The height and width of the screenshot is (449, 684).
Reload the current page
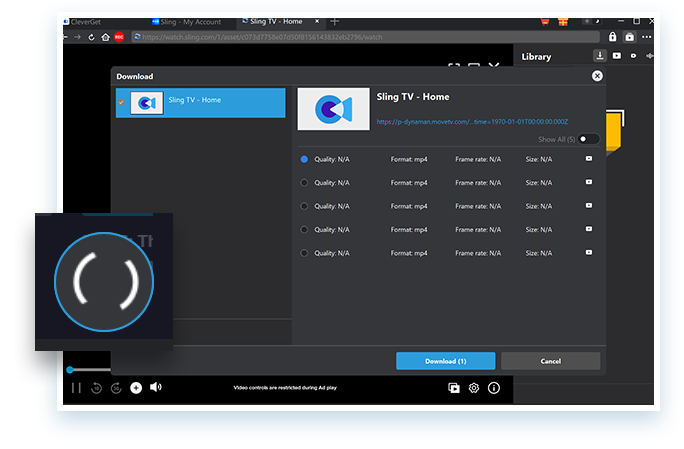(x=91, y=37)
